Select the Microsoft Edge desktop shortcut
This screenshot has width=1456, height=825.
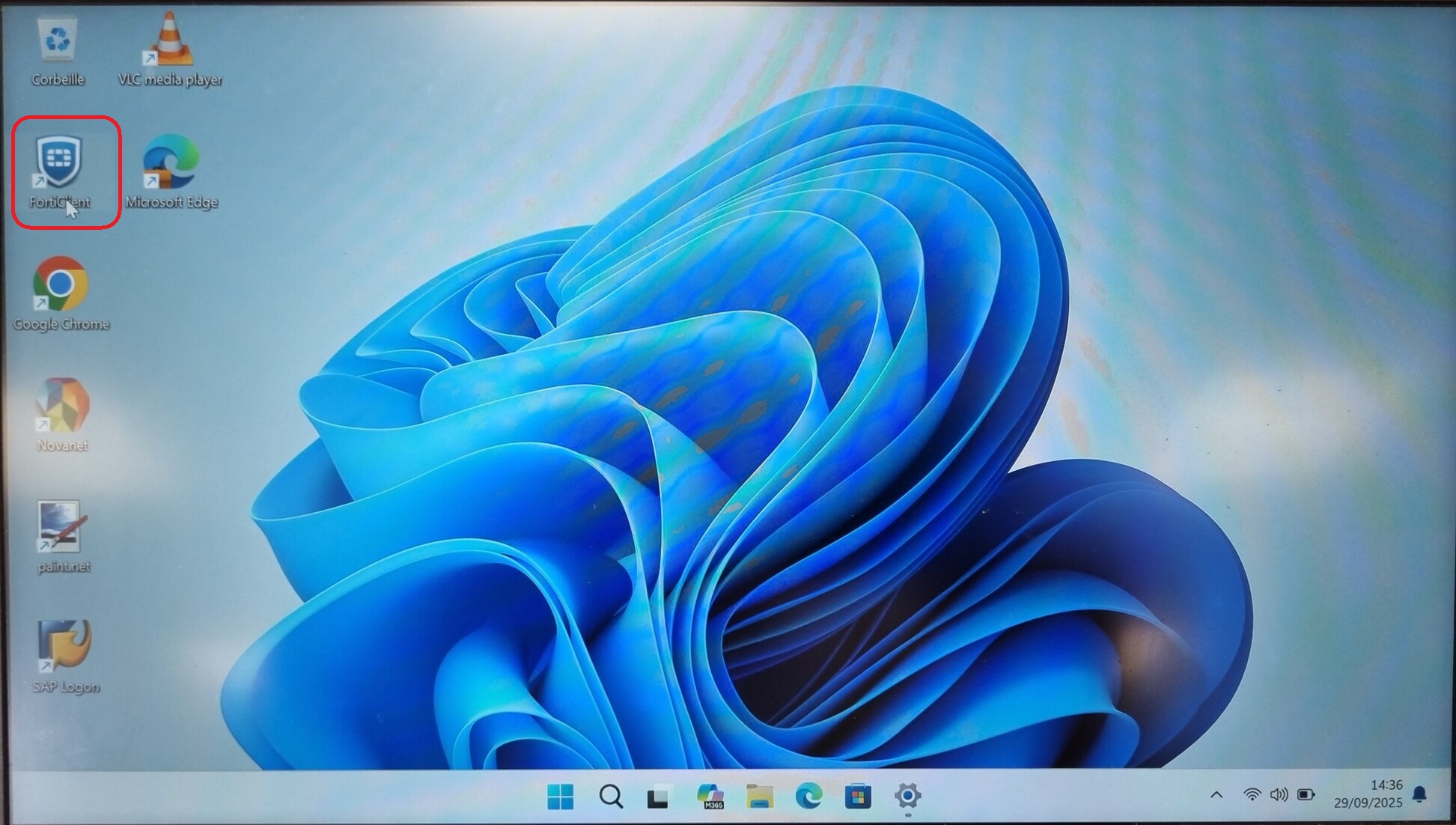pyautogui.click(x=171, y=162)
